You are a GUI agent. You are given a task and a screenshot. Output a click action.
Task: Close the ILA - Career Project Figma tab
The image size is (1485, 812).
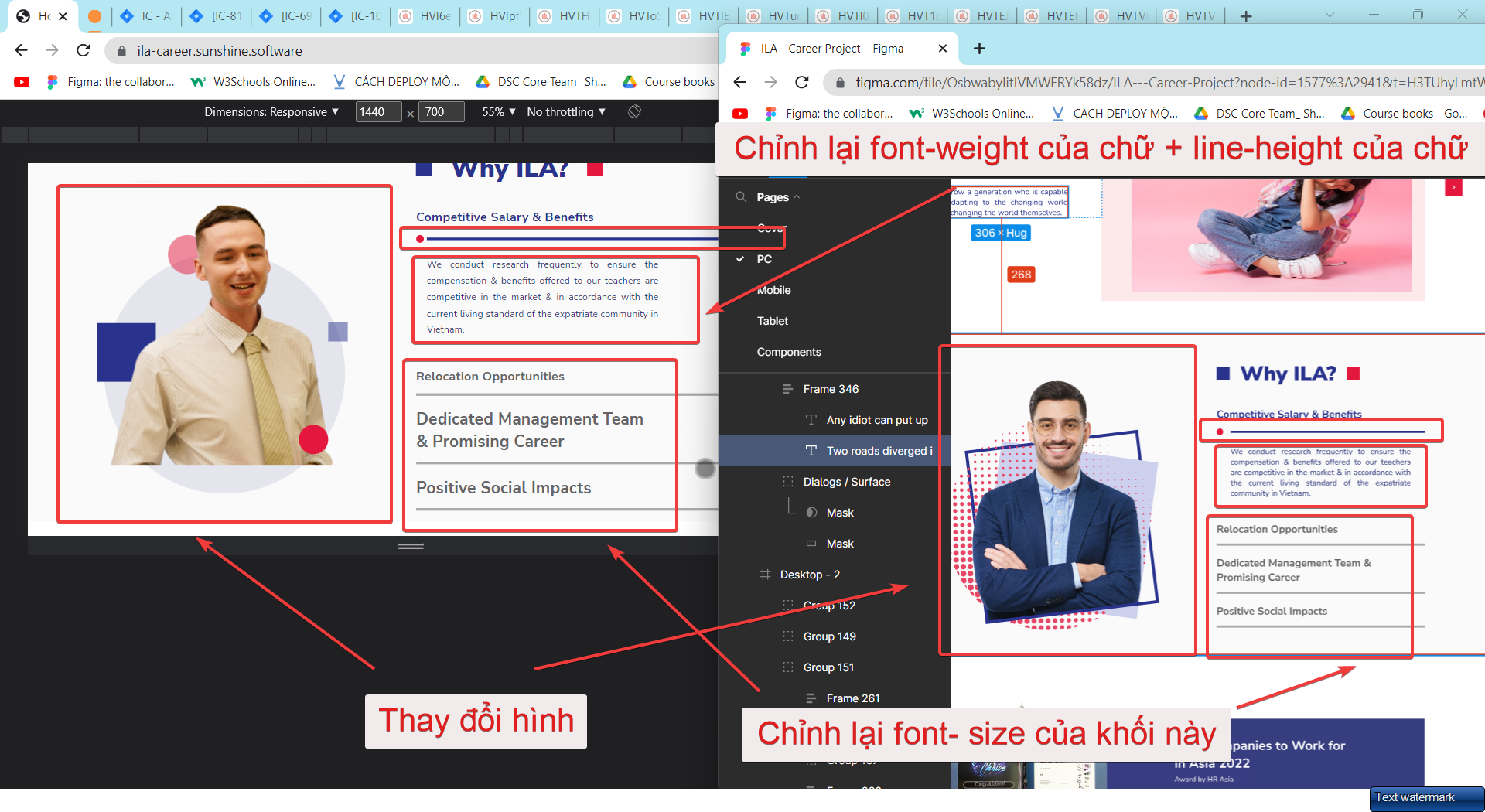point(942,49)
